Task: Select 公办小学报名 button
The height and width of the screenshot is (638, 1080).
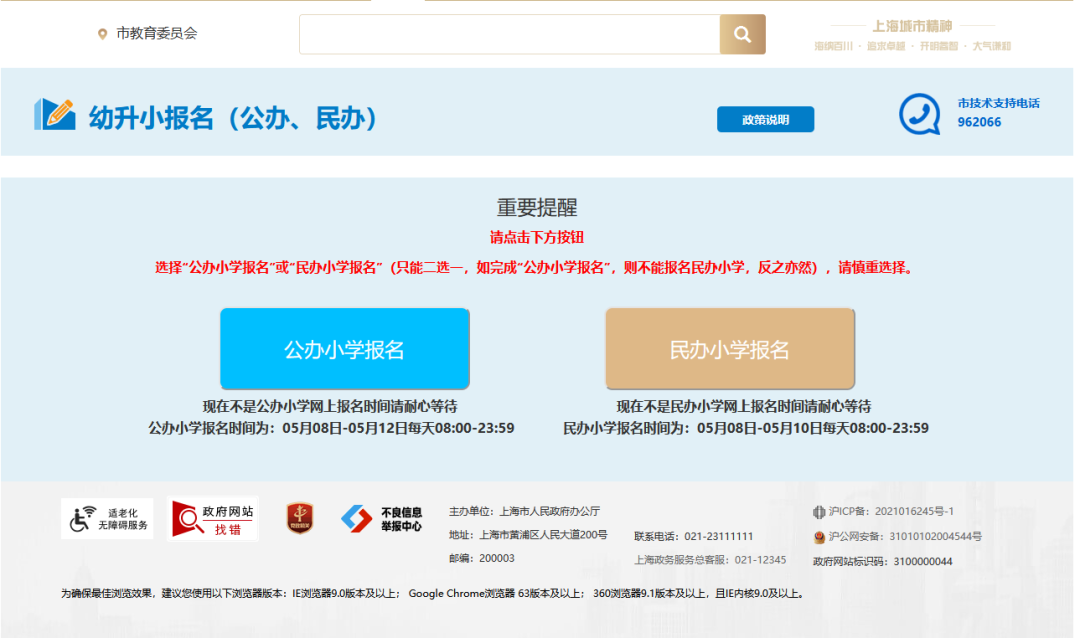Action: point(344,349)
